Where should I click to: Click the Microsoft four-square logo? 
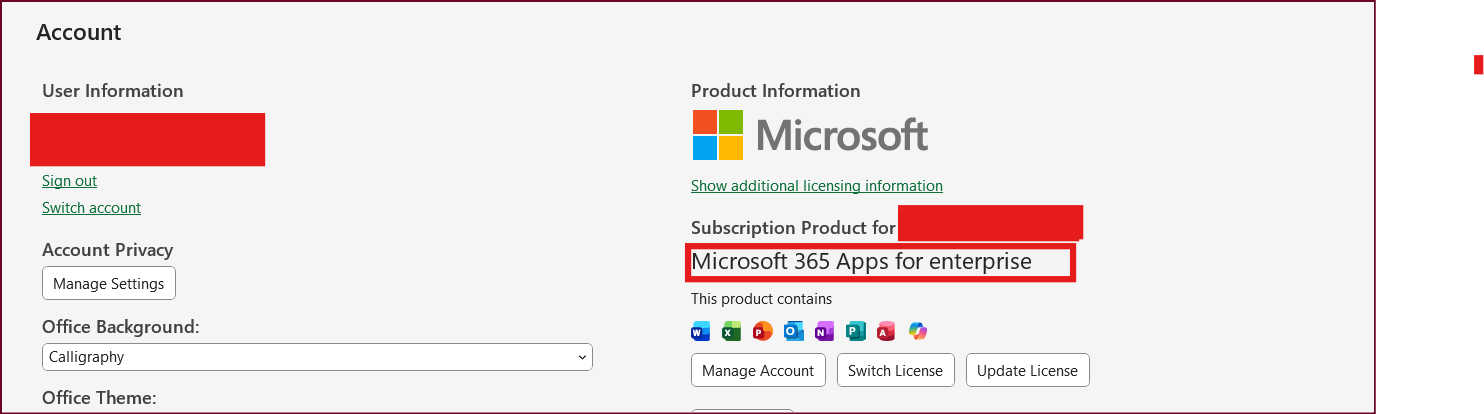[x=718, y=135]
